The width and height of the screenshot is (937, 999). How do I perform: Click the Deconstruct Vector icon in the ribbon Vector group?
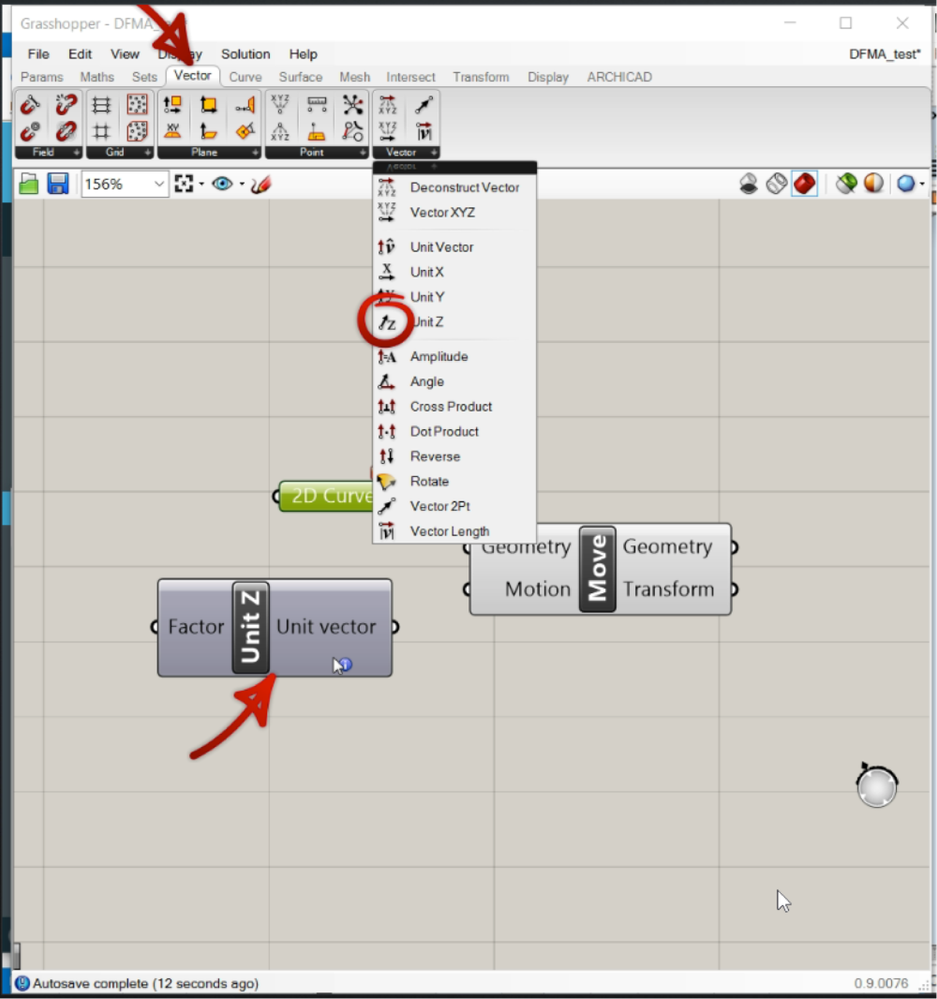click(387, 104)
